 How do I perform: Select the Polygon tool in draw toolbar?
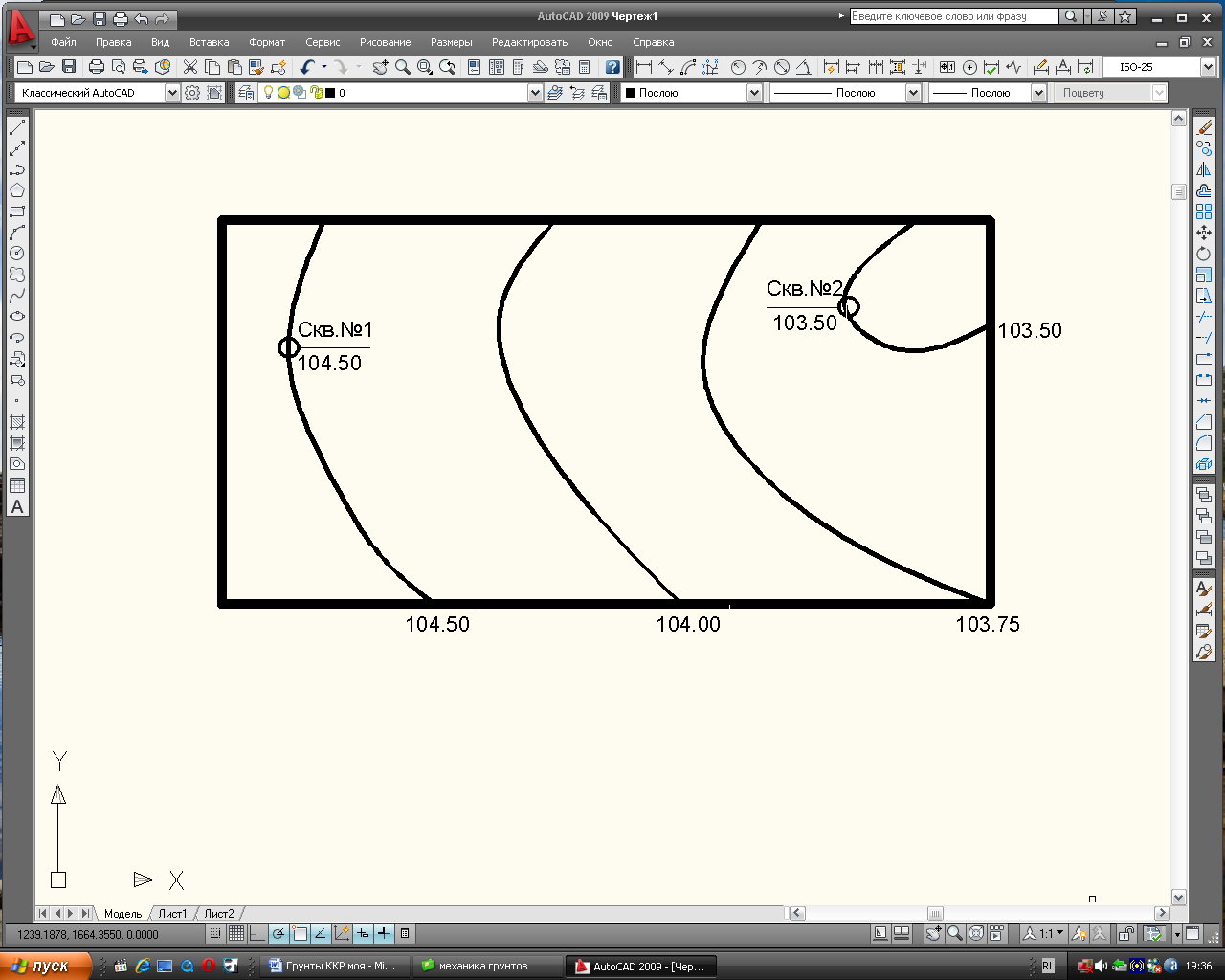point(17,190)
